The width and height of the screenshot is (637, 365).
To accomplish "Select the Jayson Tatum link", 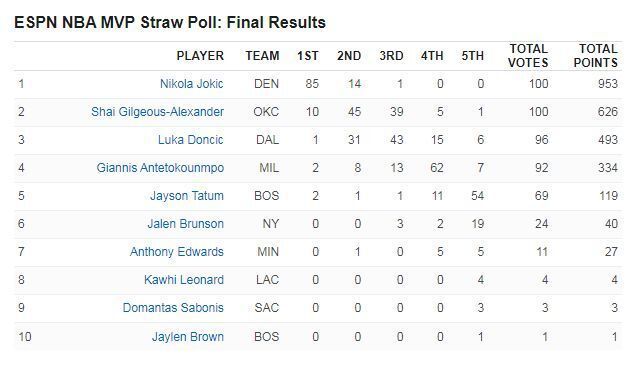I will (187, 196).
